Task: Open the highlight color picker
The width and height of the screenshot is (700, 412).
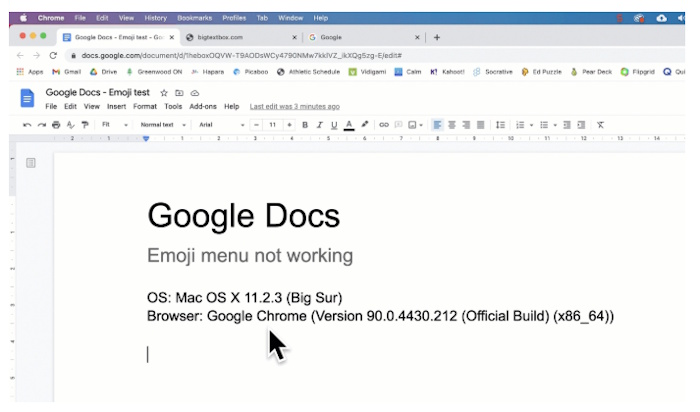Action: pos(365,125)
